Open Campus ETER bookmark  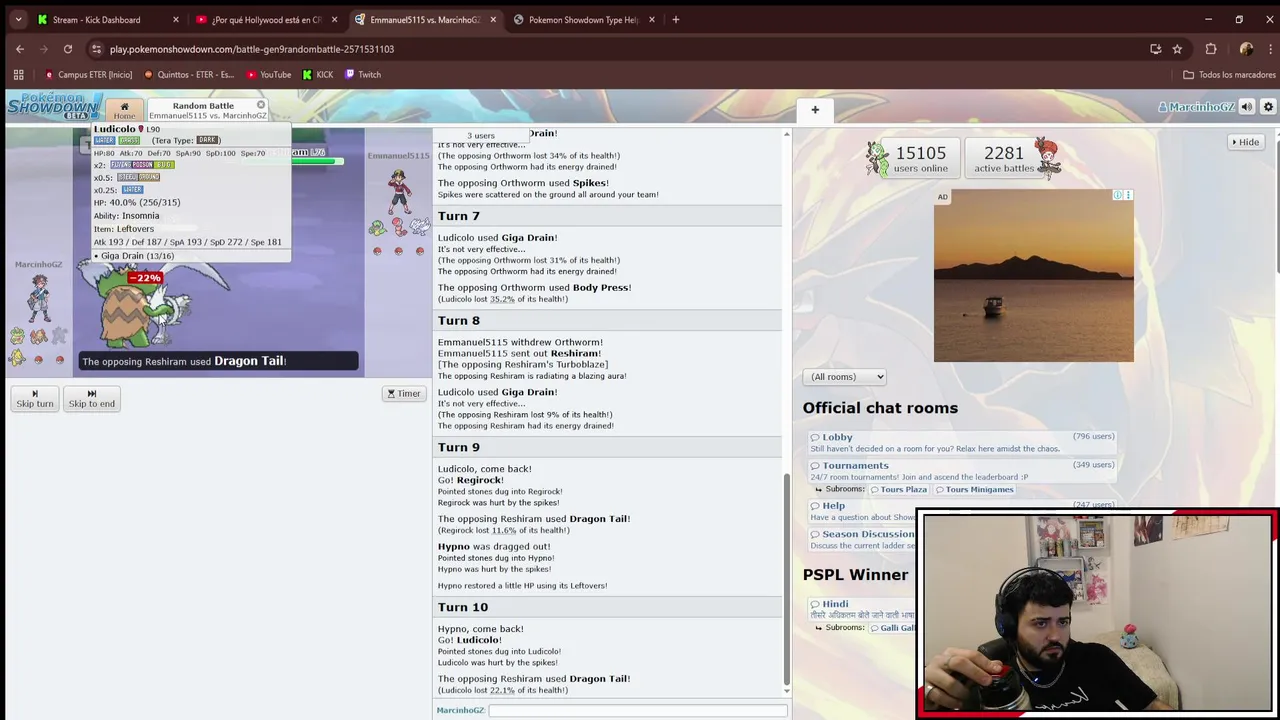pos(89,75)
